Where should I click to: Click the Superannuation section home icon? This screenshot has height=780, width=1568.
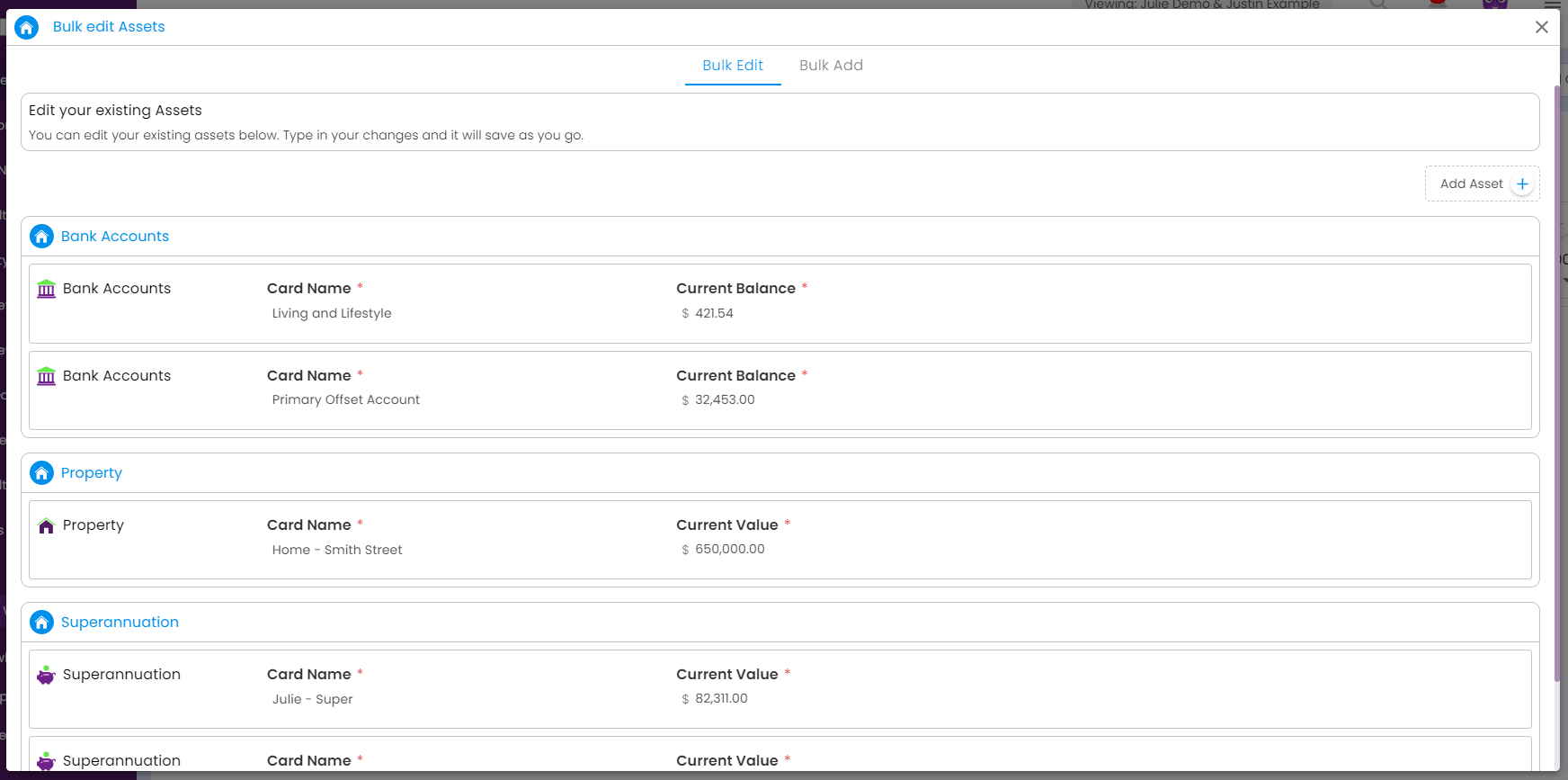[x=41, y=623]
